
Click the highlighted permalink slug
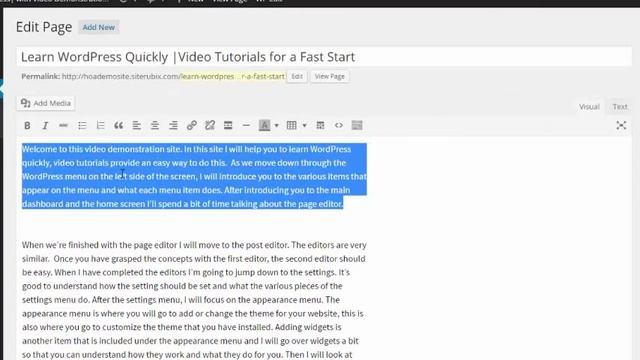(233, 76)
